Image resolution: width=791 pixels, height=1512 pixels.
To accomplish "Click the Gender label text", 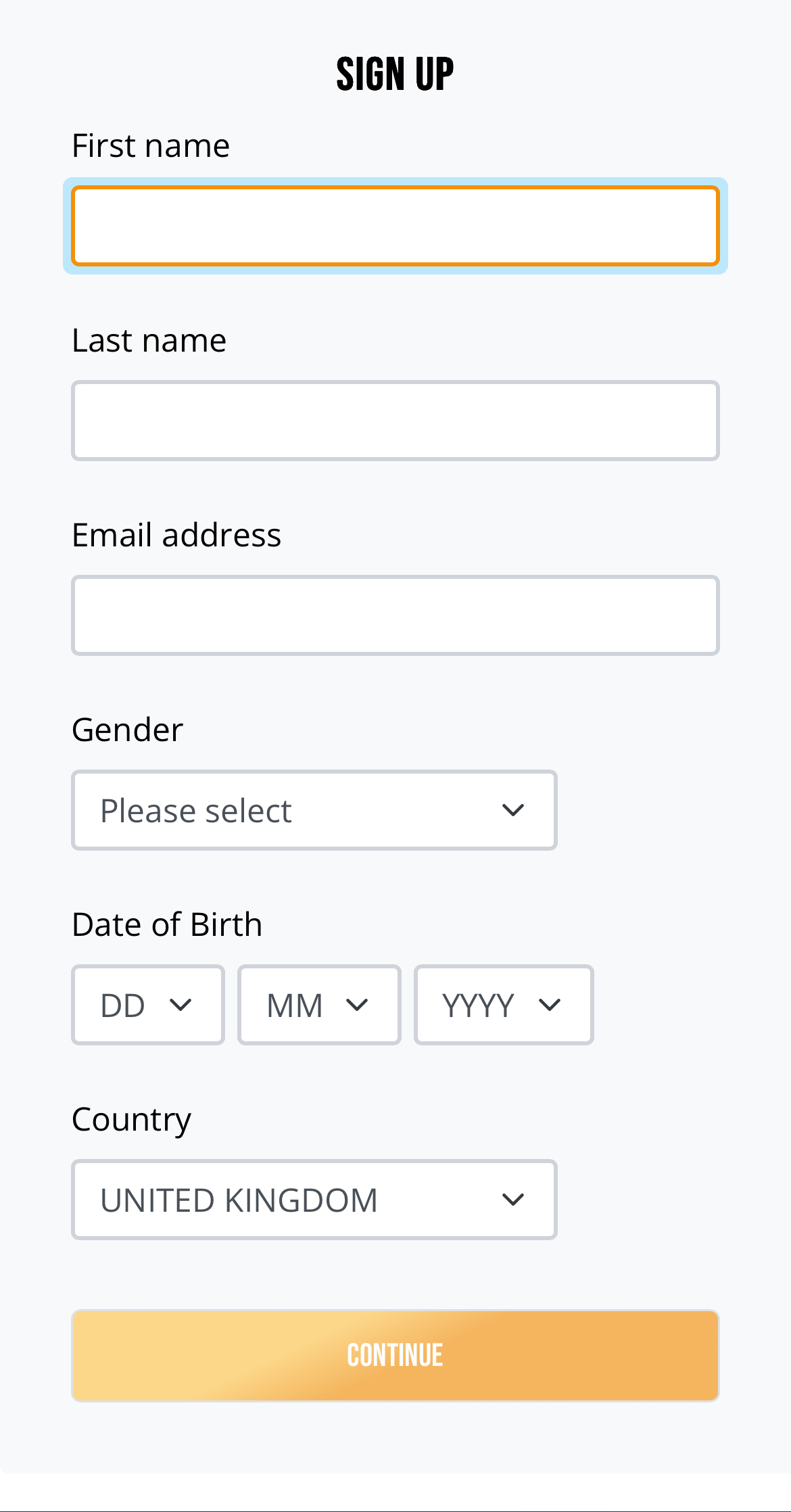I will pyautogui.click(x=127, y=730).
